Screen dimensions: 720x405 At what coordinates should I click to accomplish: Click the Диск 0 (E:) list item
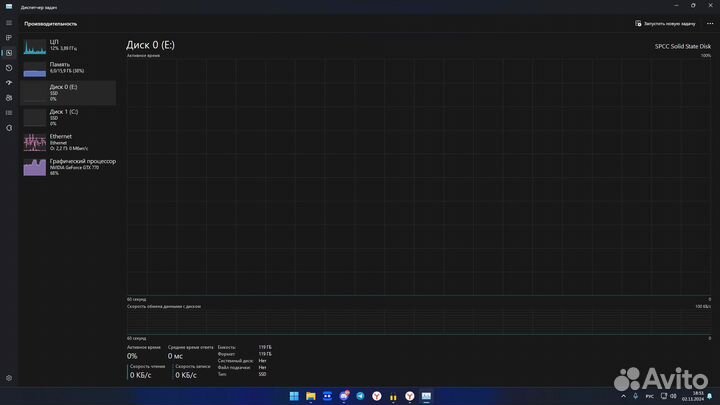pos(68,93)
